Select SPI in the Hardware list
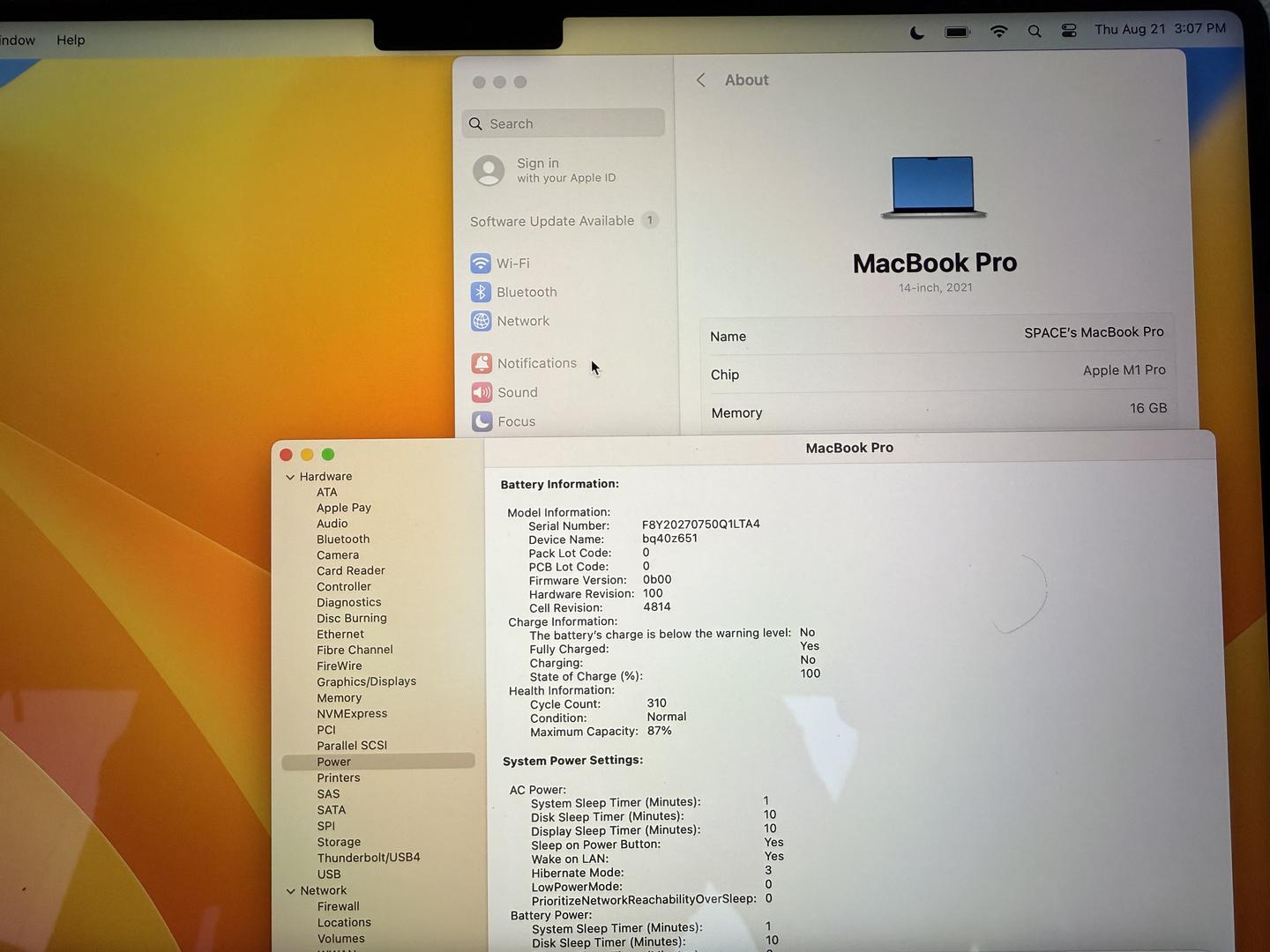 (x=326, y=826)
